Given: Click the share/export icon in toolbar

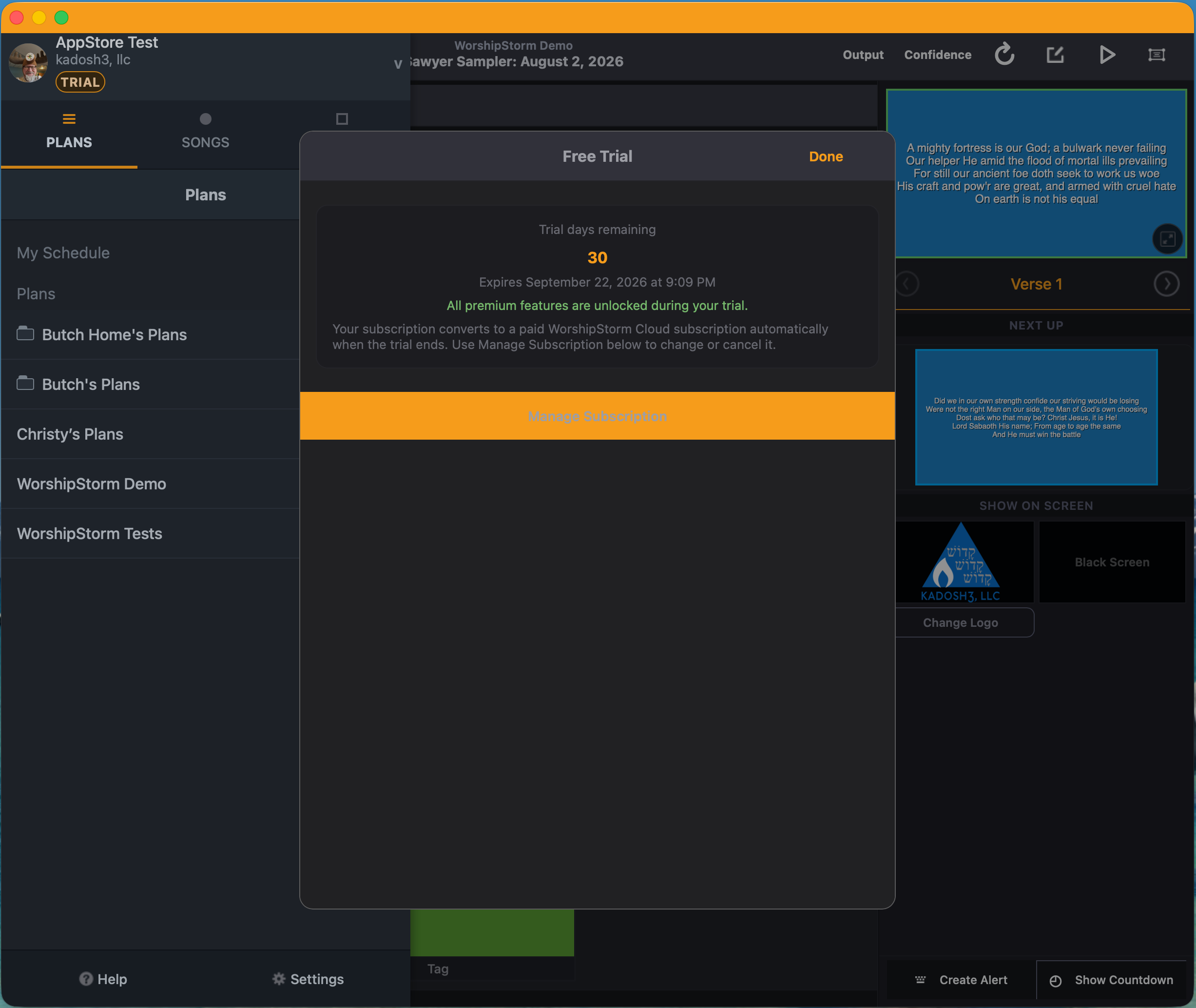Looking at the screenshot, I should [x=1055, y=55].
